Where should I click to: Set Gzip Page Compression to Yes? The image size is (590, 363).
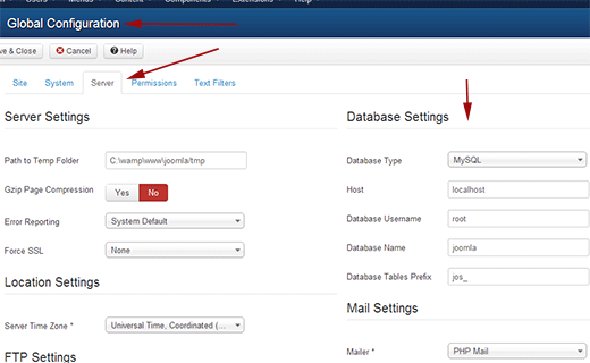click(122, 193)
